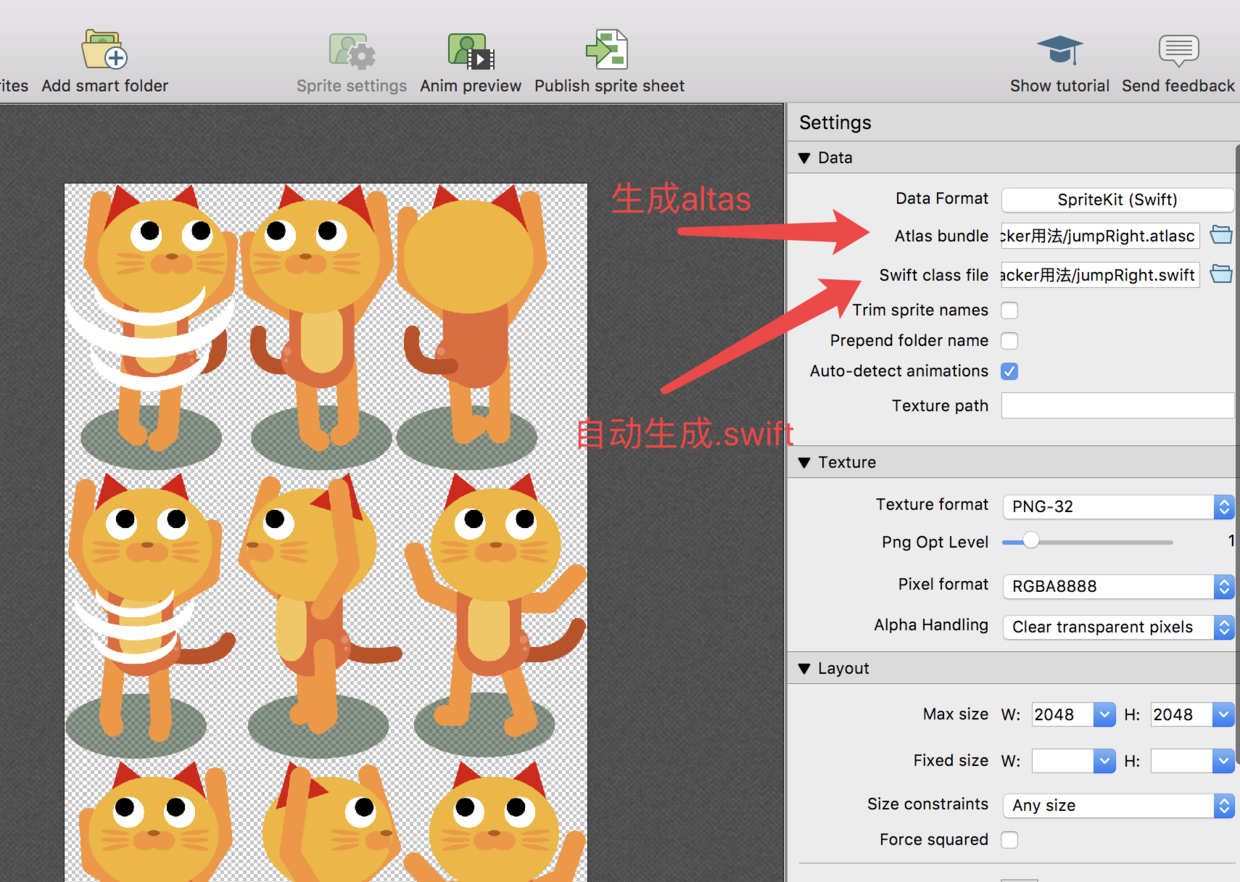Enable the Force squared checkbox
This screenshot has height=882, width=1240.
(x=1010, y=840)
